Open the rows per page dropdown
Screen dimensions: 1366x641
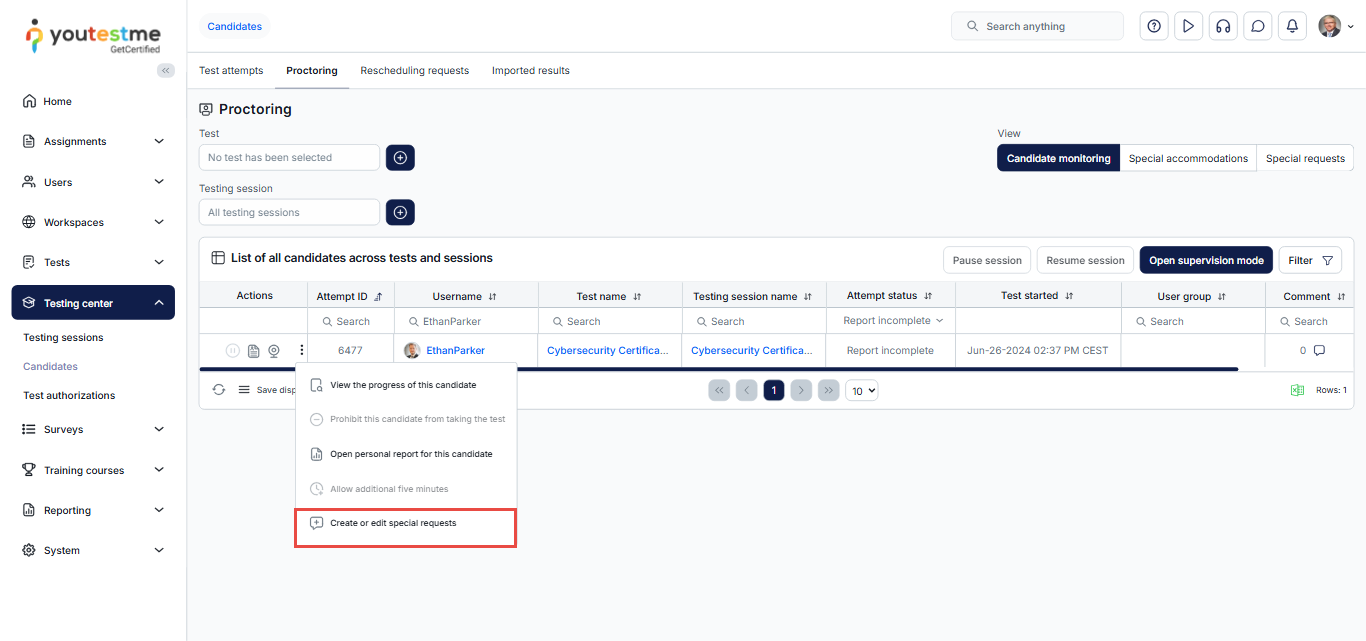[862, 390]
